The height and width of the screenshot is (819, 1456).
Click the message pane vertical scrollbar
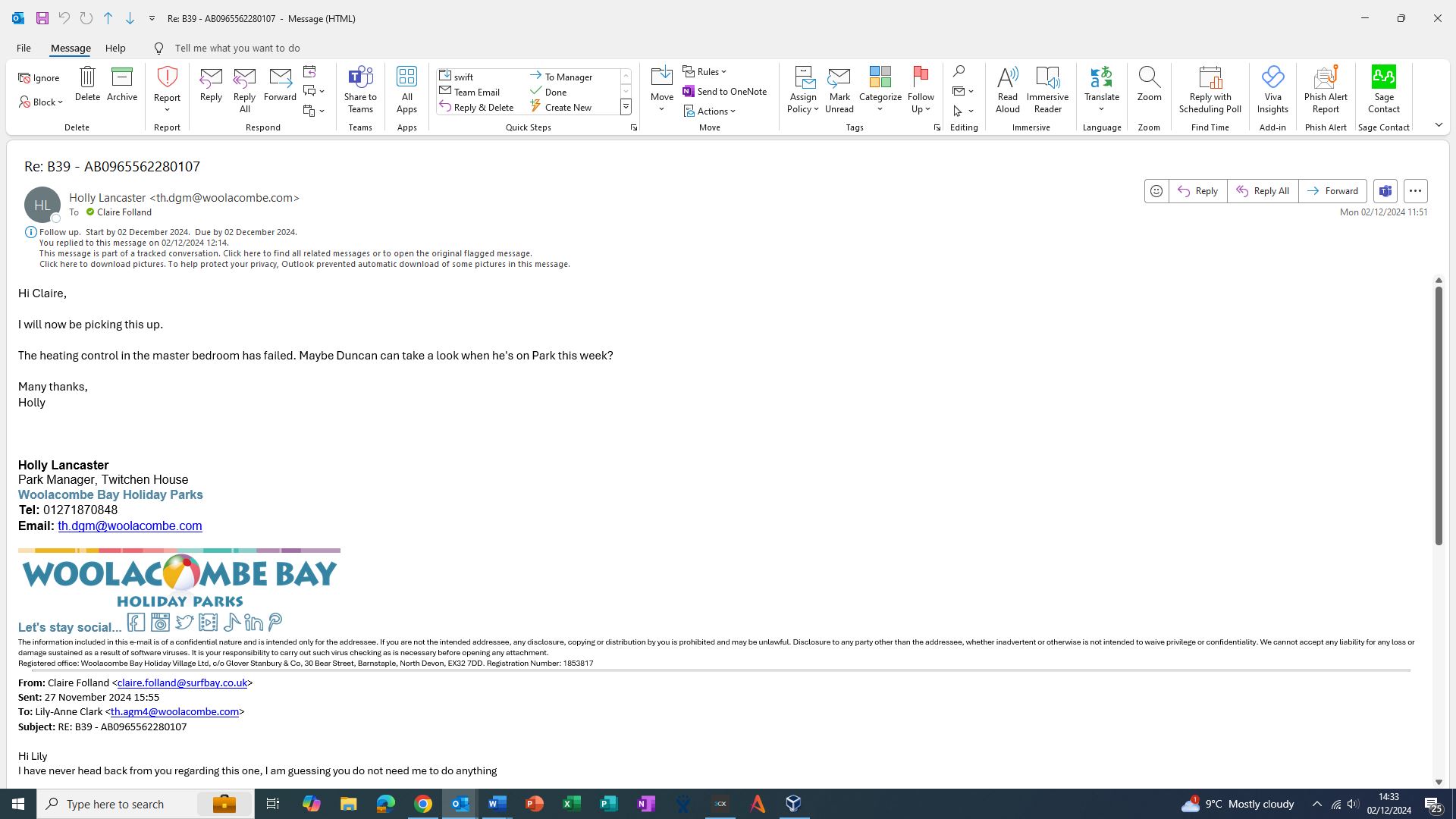(x=1438, y=416)
